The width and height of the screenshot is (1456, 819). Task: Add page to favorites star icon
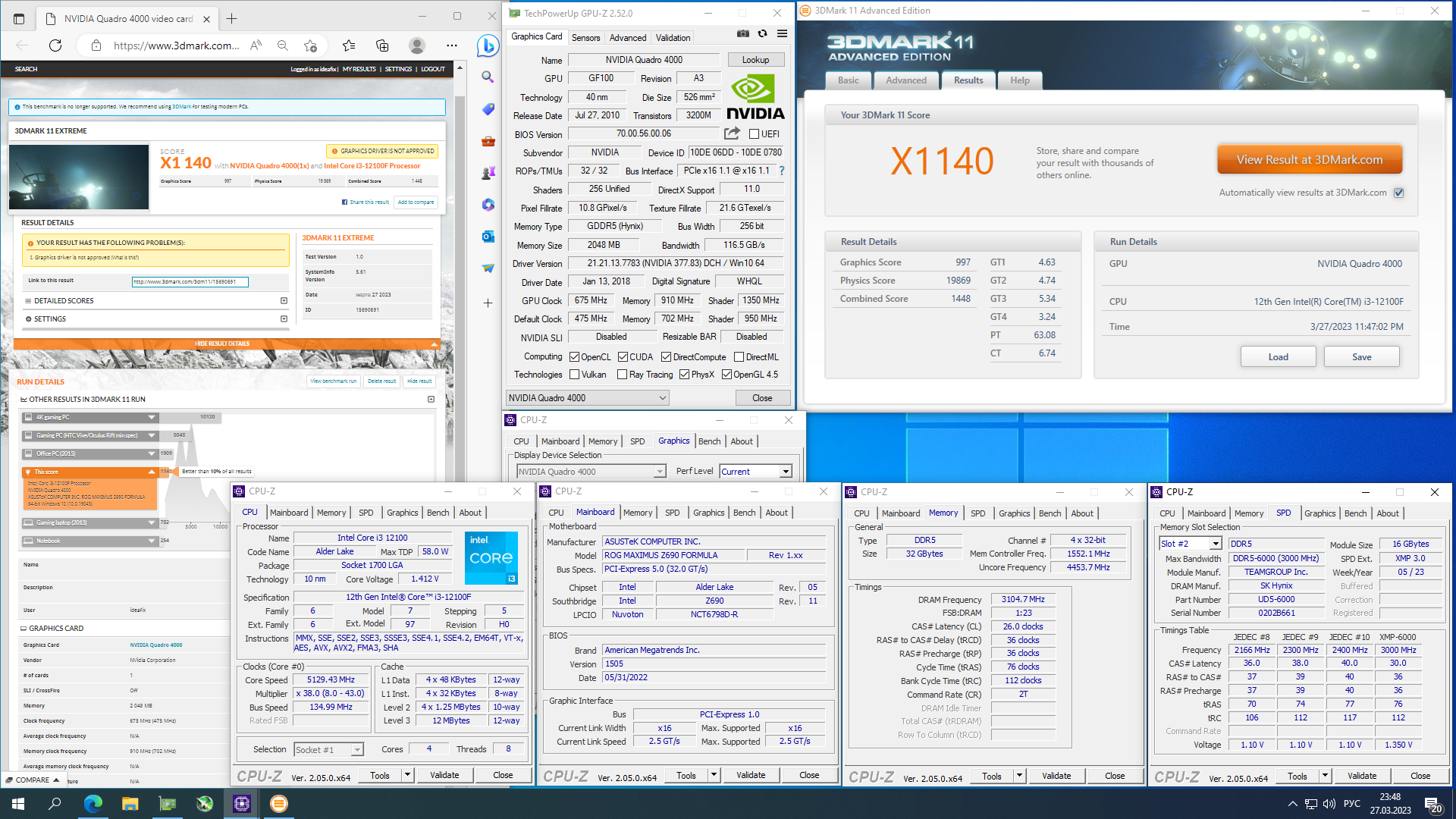point(310,45)
